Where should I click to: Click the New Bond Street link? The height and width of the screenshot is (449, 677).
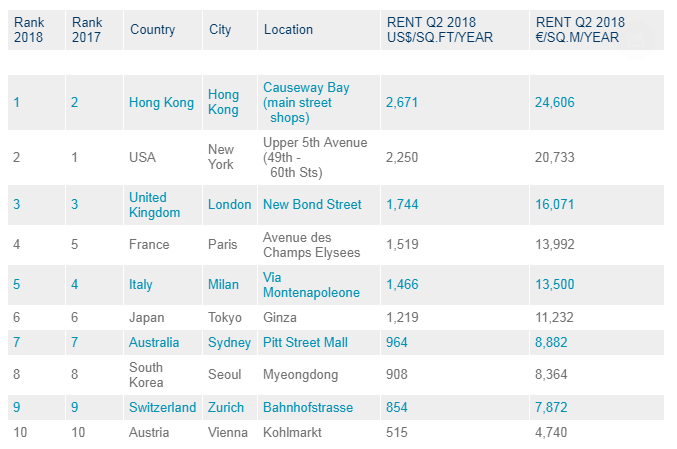(312, 204)
